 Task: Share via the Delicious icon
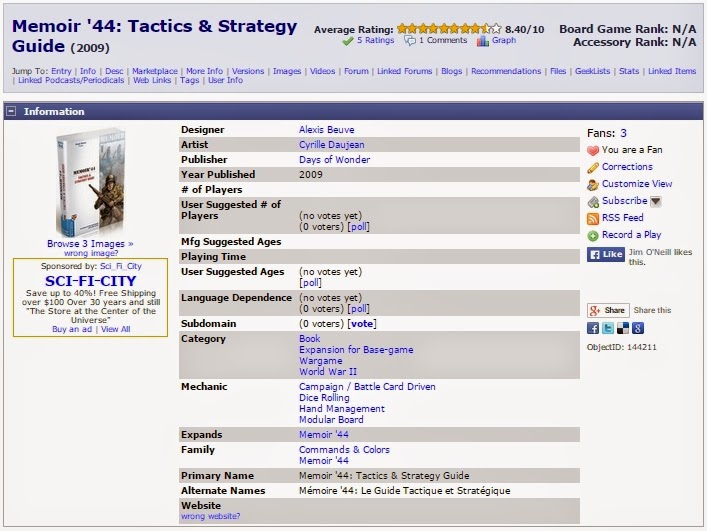click(x=623, y=328)
